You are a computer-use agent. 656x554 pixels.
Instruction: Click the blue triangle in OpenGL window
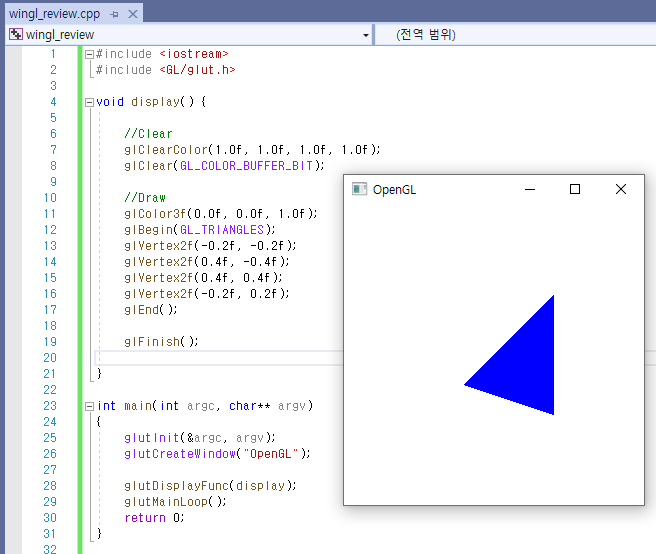[525, 366]
